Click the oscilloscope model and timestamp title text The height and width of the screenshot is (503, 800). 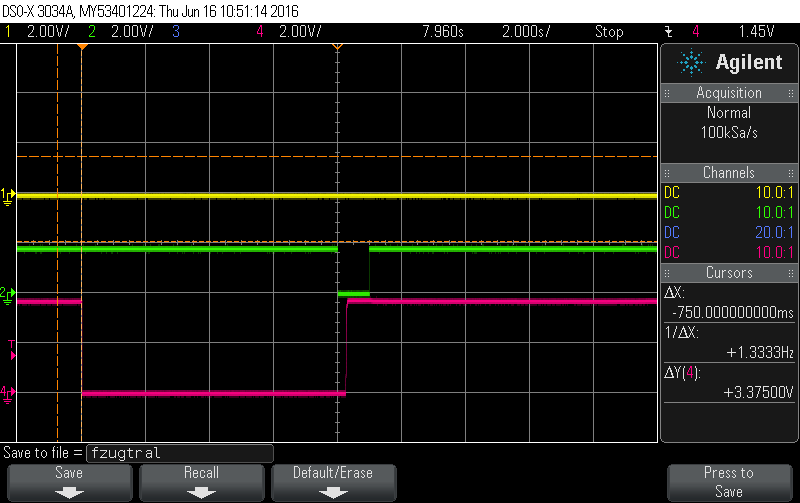(x=150, y=11)
